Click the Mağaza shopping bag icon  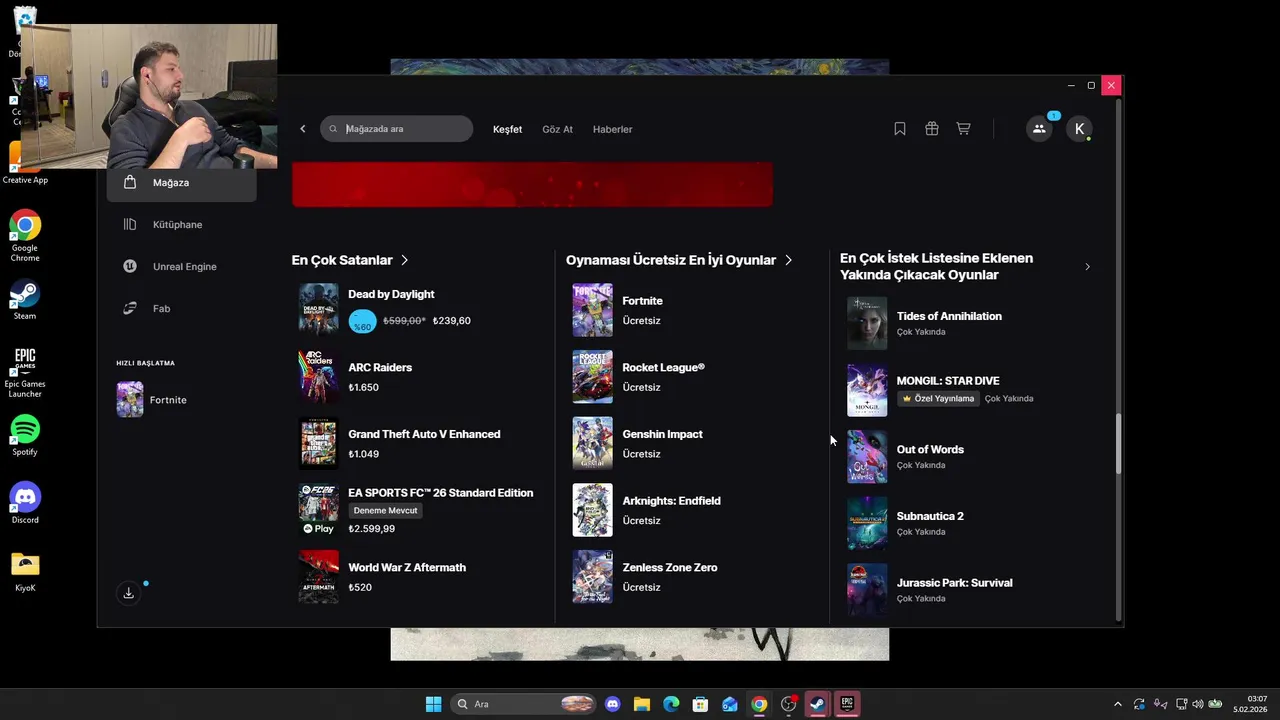point(130,182)
